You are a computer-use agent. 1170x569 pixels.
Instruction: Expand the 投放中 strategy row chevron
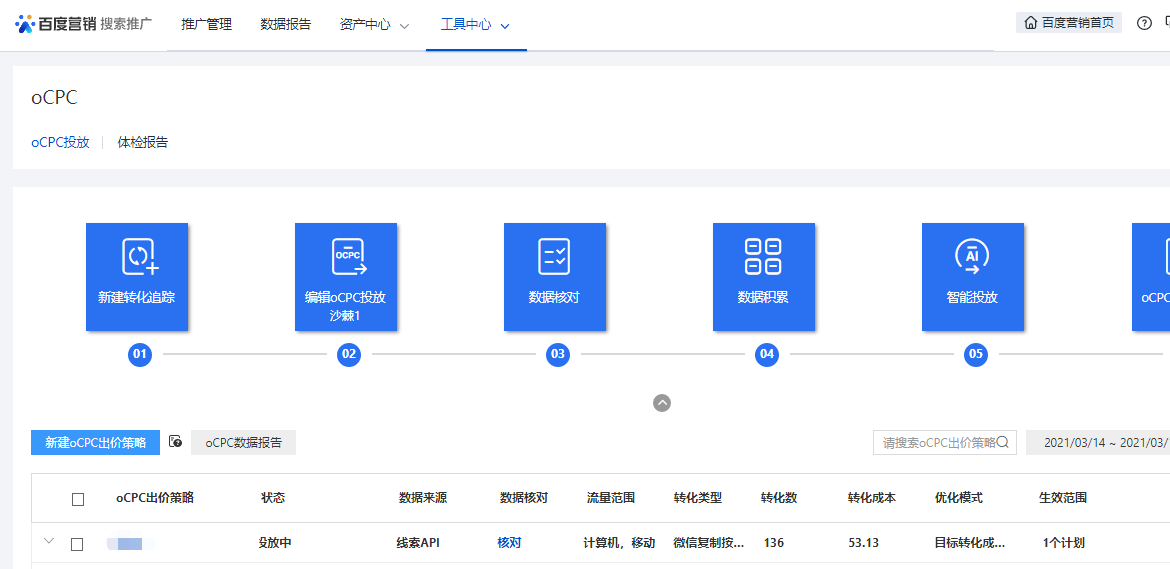(49, 541)
